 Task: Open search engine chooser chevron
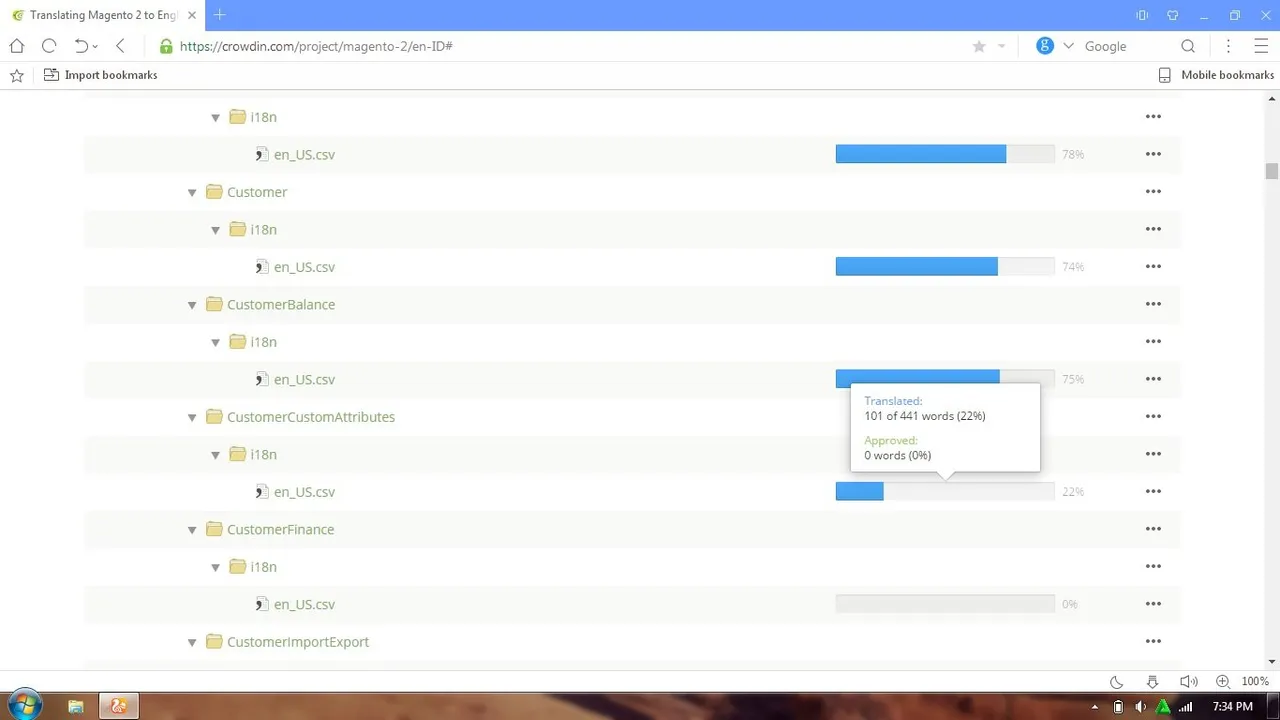tap(1068, 46)
